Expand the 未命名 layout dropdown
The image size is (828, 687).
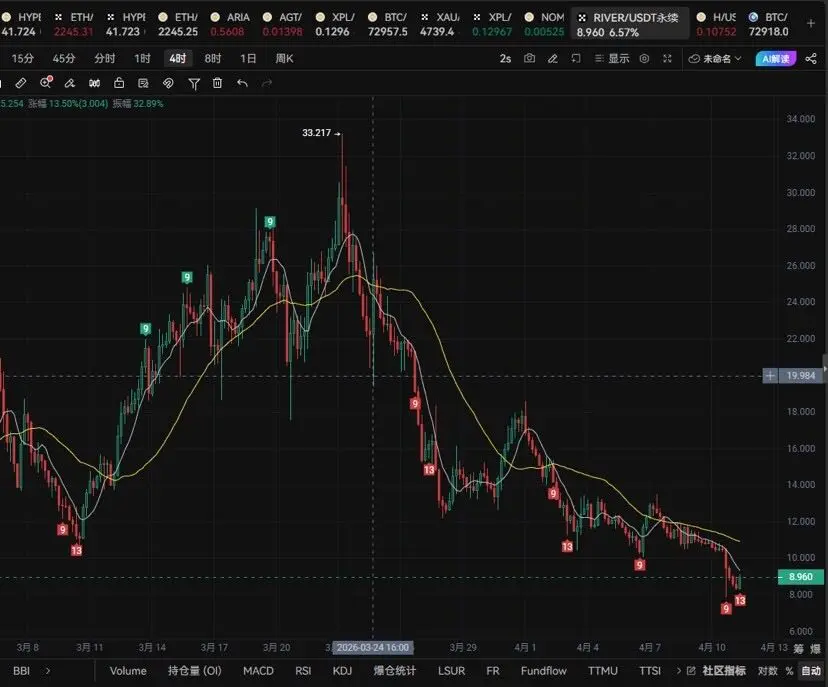click(x=716, y=59)
